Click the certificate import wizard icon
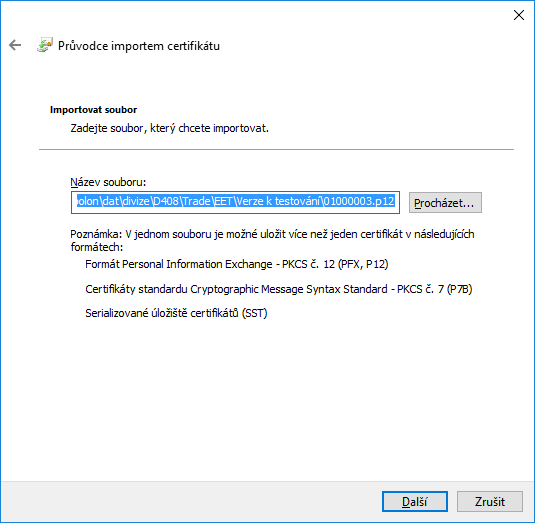535x523 pixels. coord(45,45)
